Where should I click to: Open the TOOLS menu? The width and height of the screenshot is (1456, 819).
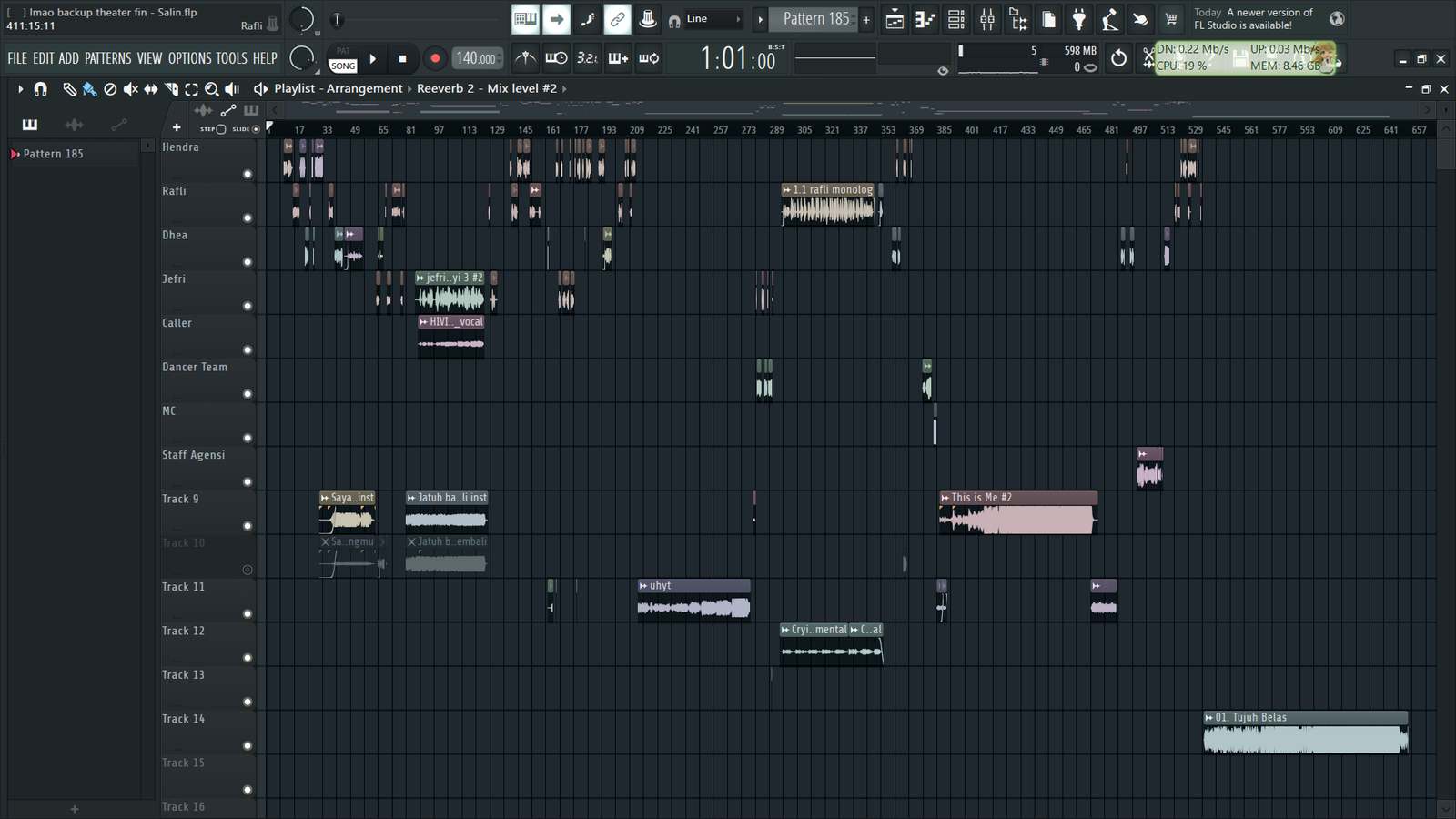tap(233, 57)
